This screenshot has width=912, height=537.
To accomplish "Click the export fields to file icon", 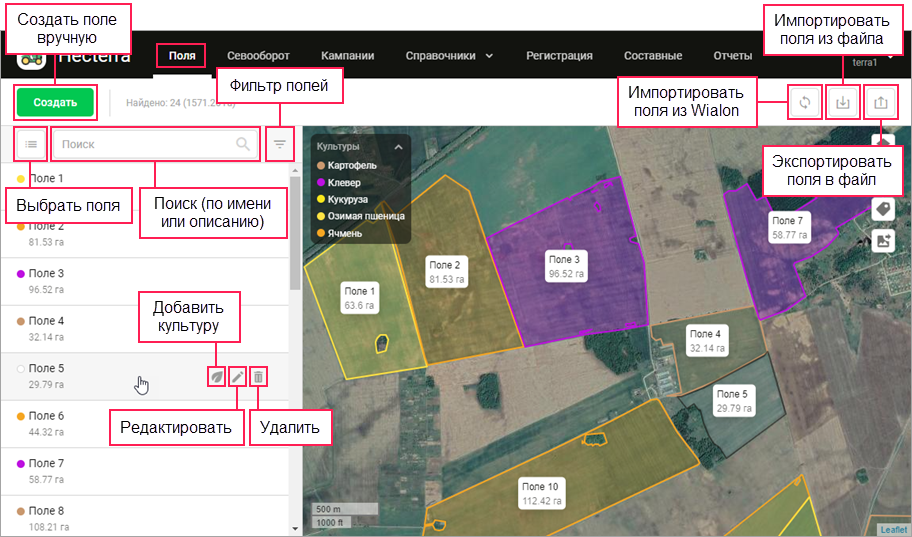I will pos(881,102).
